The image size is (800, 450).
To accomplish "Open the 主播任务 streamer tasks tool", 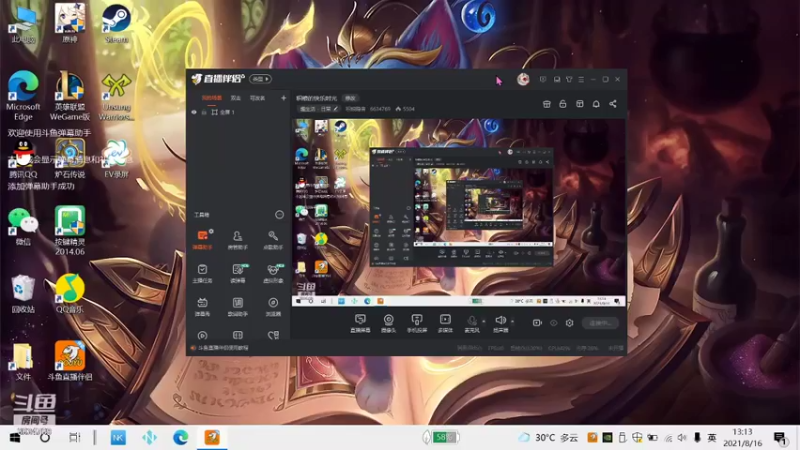I will click(203, 273).
